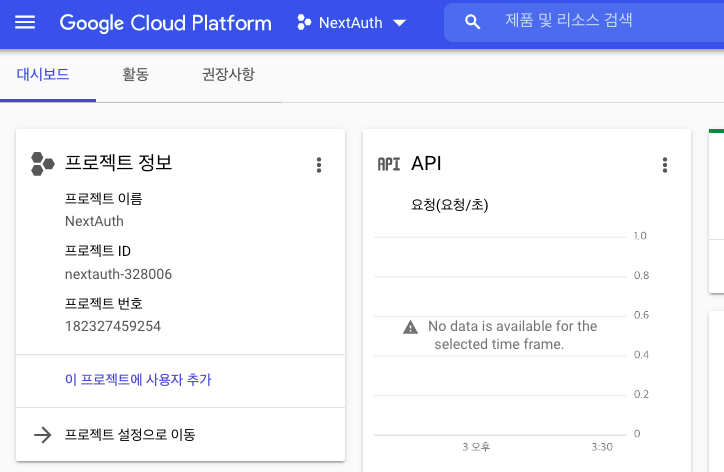Image resolution: width=724 pixels, height=472 pixels.
Task: Click the 프로젝트 정보 heading
Action: coord(118,163)
